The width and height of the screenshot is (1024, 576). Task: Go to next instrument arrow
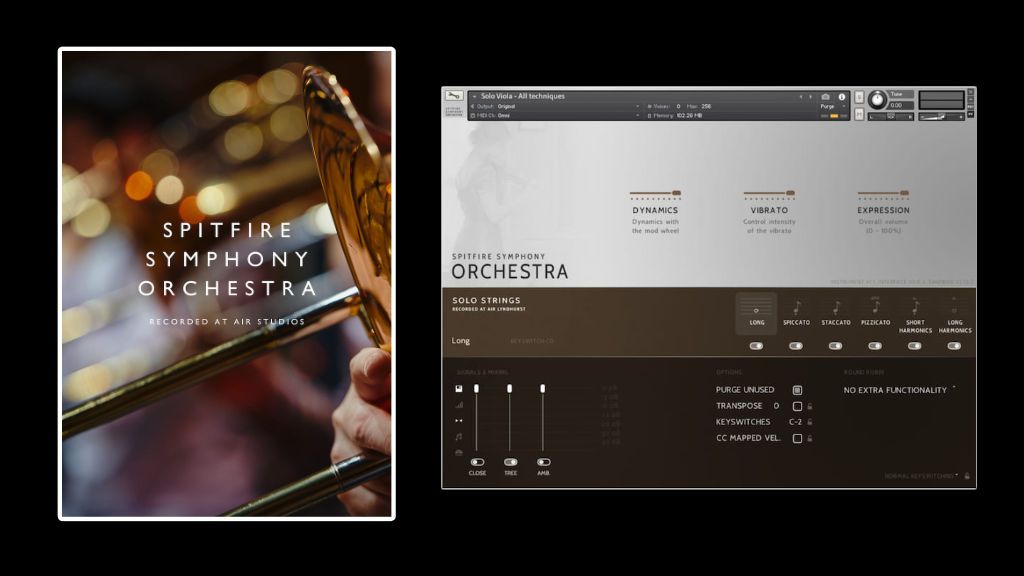pyautogui.click(x=810, y=97)
